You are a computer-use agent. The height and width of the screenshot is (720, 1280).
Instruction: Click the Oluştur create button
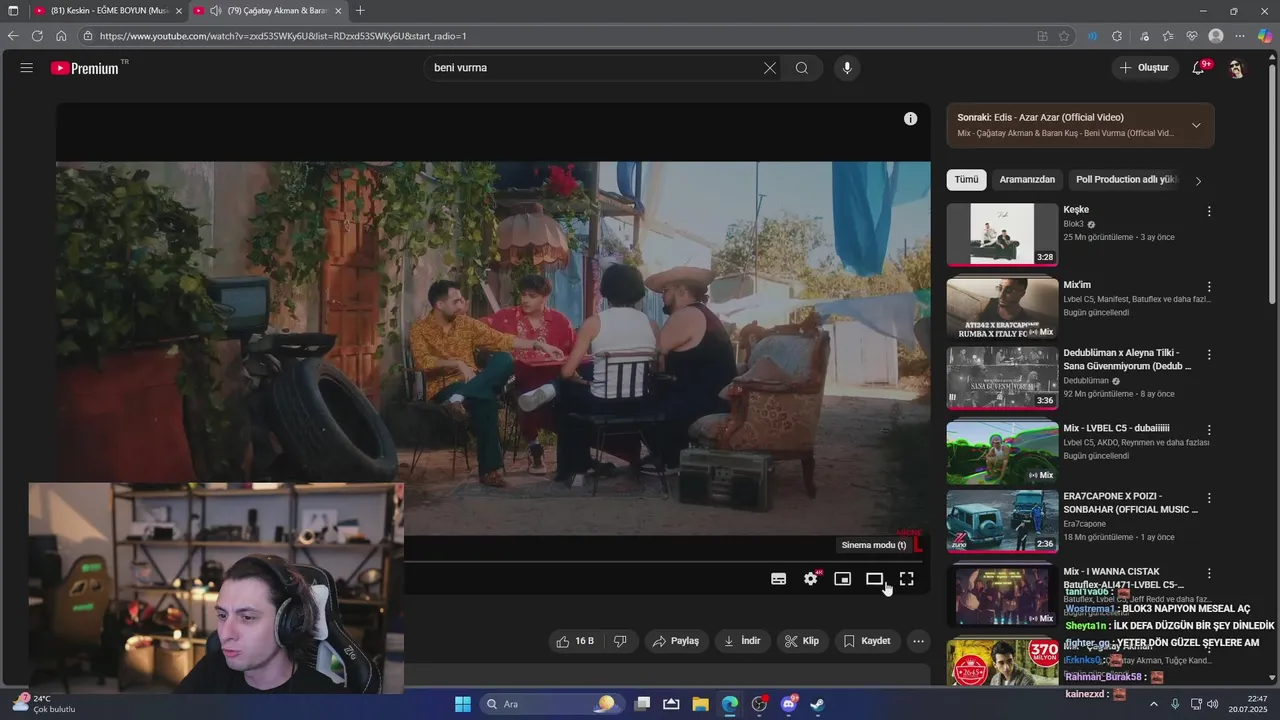pos(1144,68)
